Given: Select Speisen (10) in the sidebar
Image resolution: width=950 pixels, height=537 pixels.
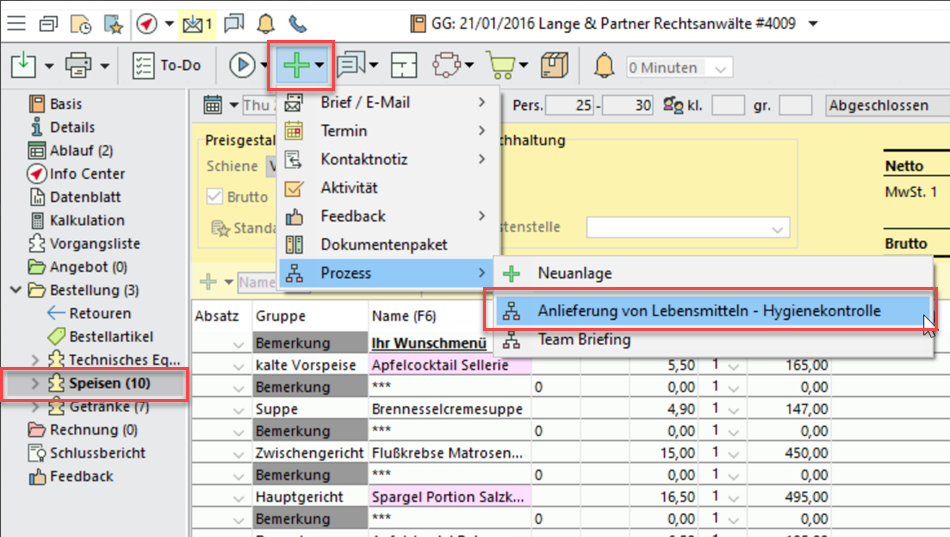Looking at the screenshot, I should point(109,383).
